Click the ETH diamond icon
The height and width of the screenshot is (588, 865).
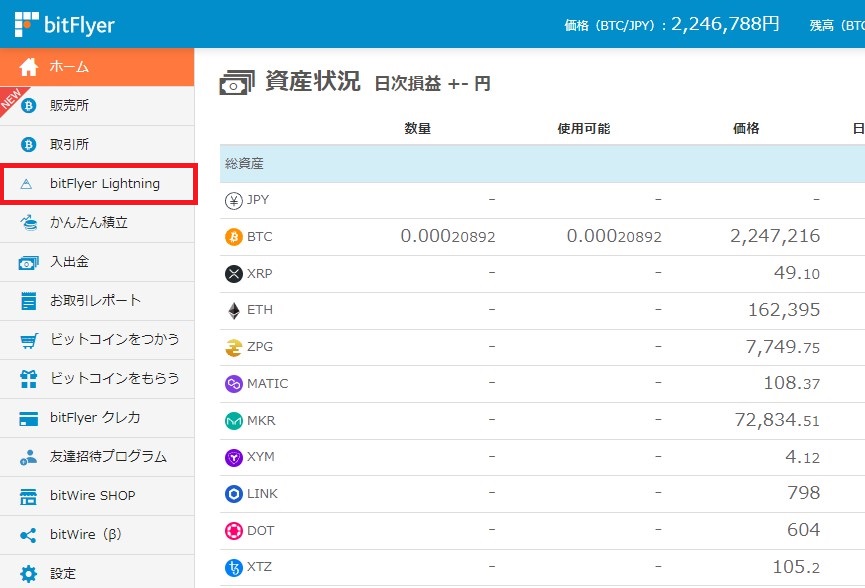[x=234, y=311]
